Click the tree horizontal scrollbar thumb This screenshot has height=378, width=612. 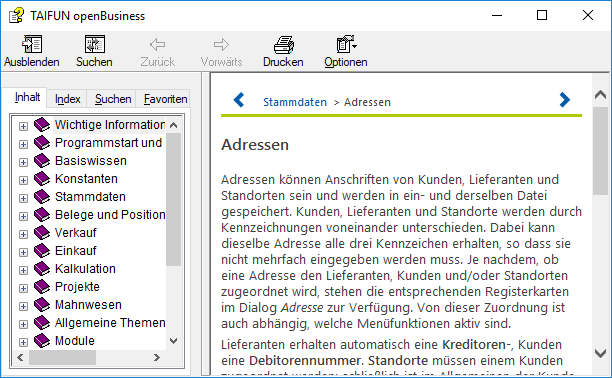coord(62,357)
